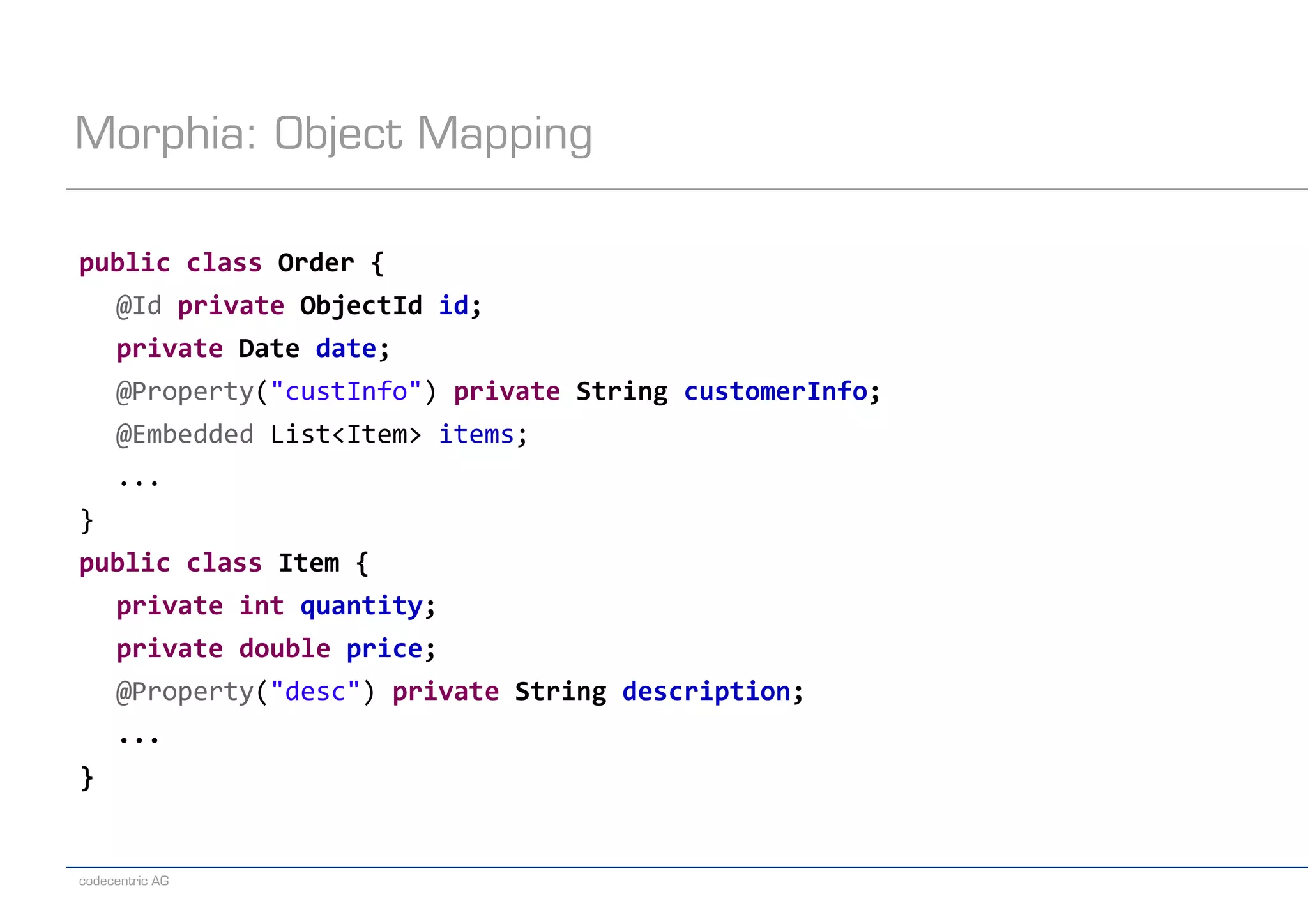Click the "custInfo" string literal
Viewport: 1308px width, 924px height.
(346, 391)
